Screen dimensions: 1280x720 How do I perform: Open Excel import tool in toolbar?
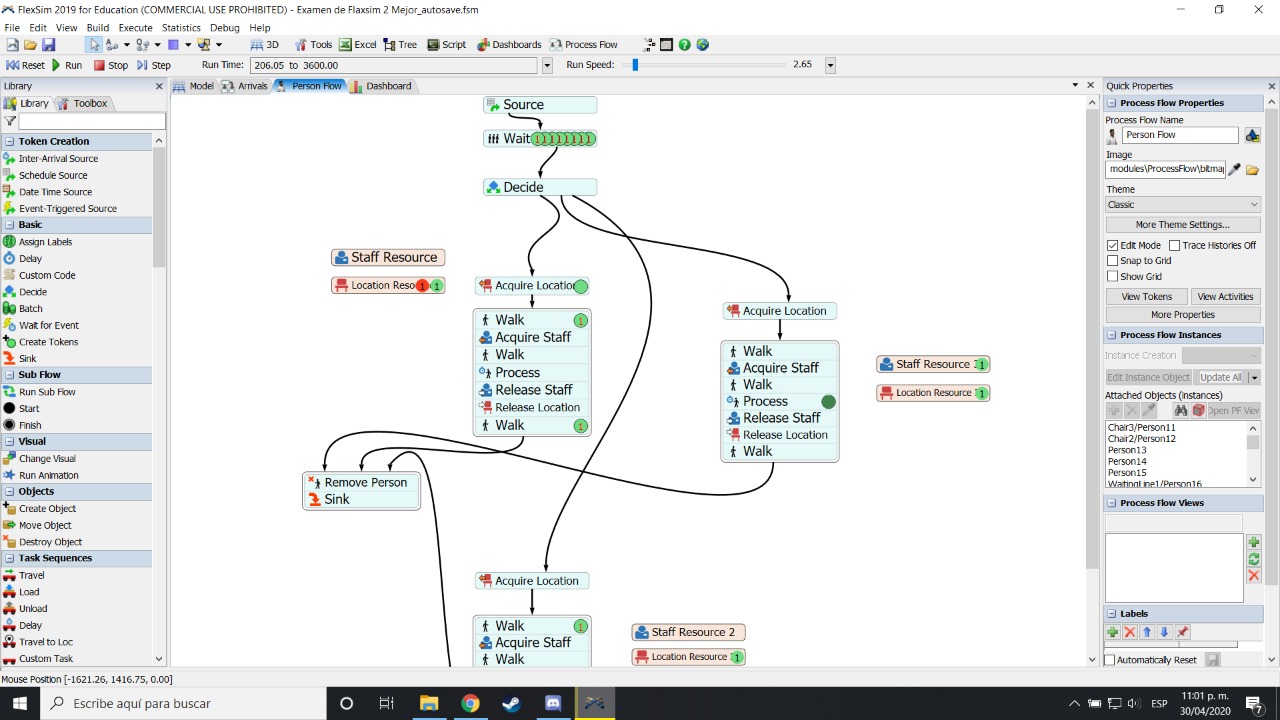click(358, 45)
